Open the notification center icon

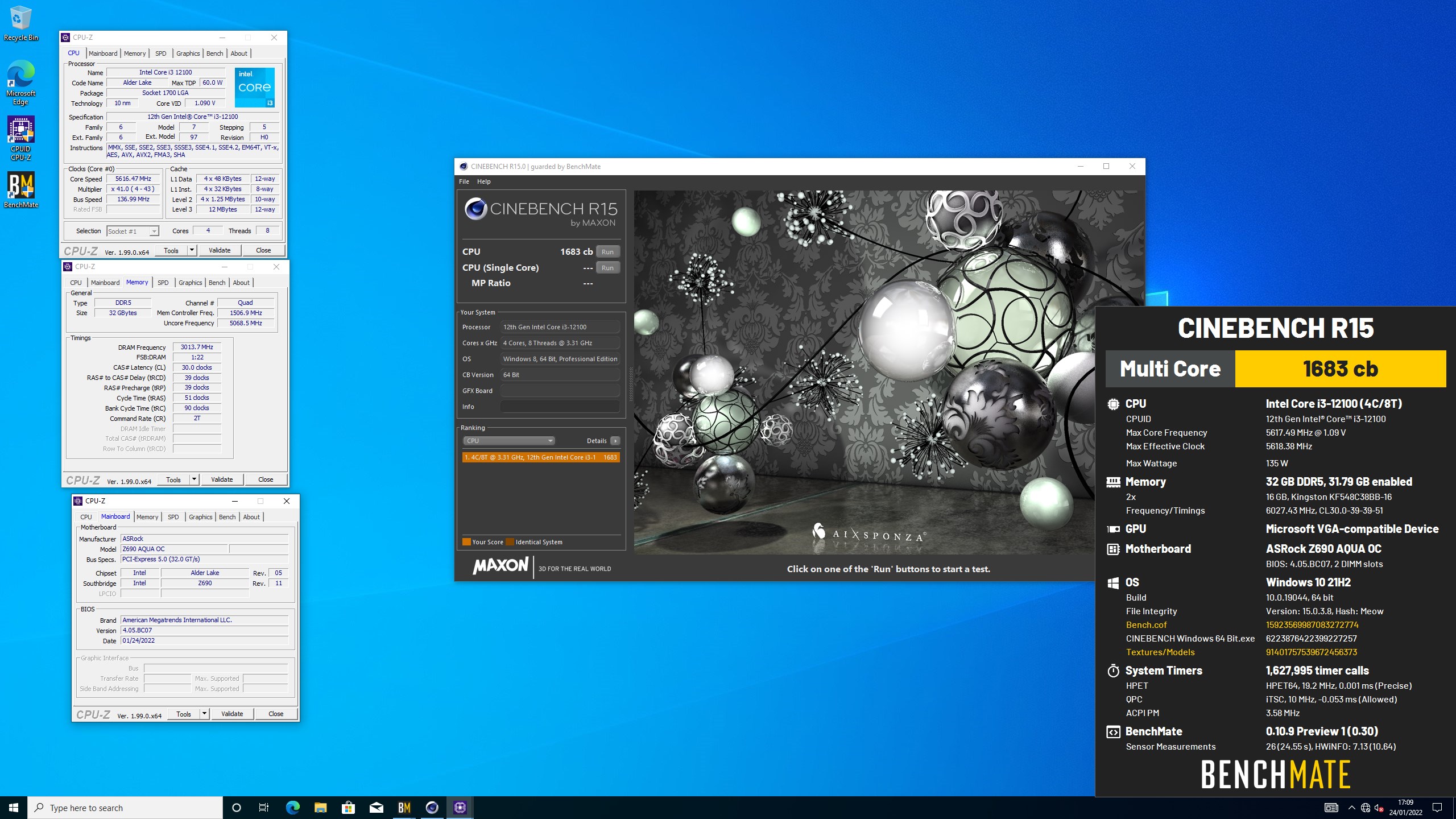[1437, 808]
